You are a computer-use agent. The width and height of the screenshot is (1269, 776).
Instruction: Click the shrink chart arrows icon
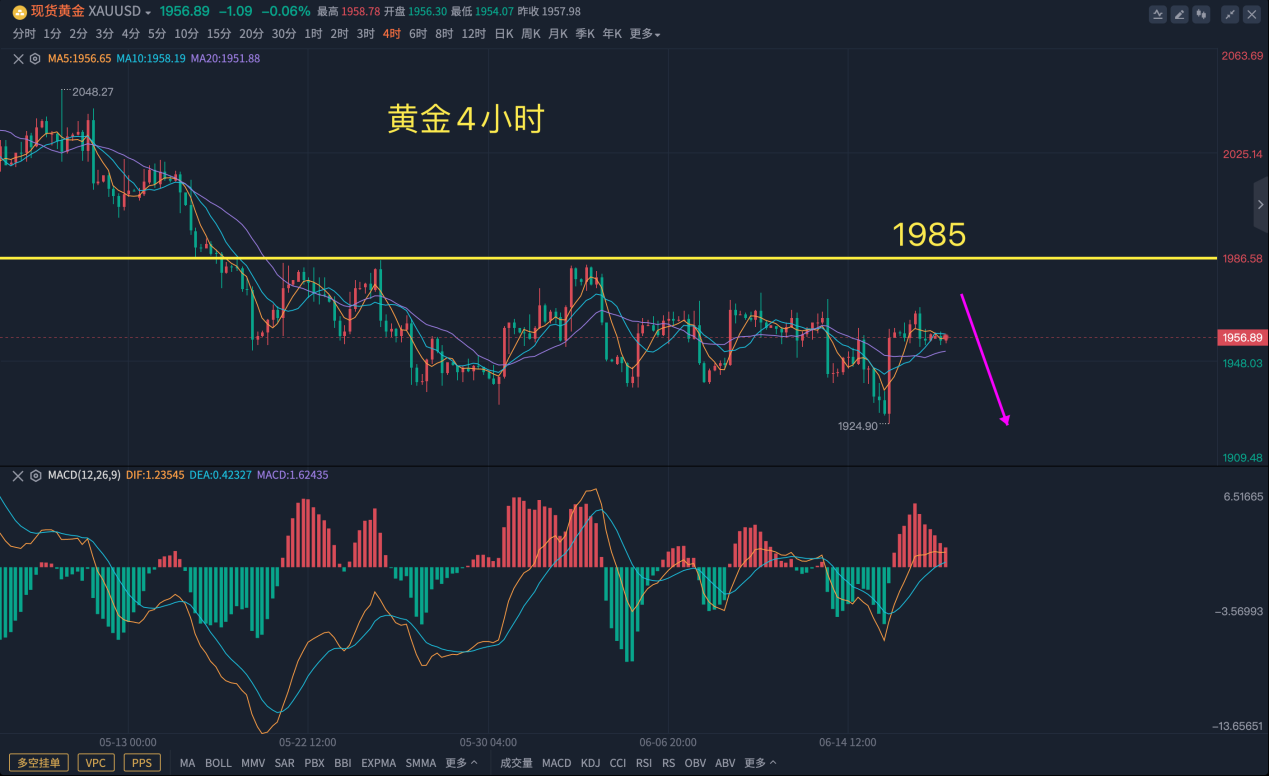point(1230,14)
